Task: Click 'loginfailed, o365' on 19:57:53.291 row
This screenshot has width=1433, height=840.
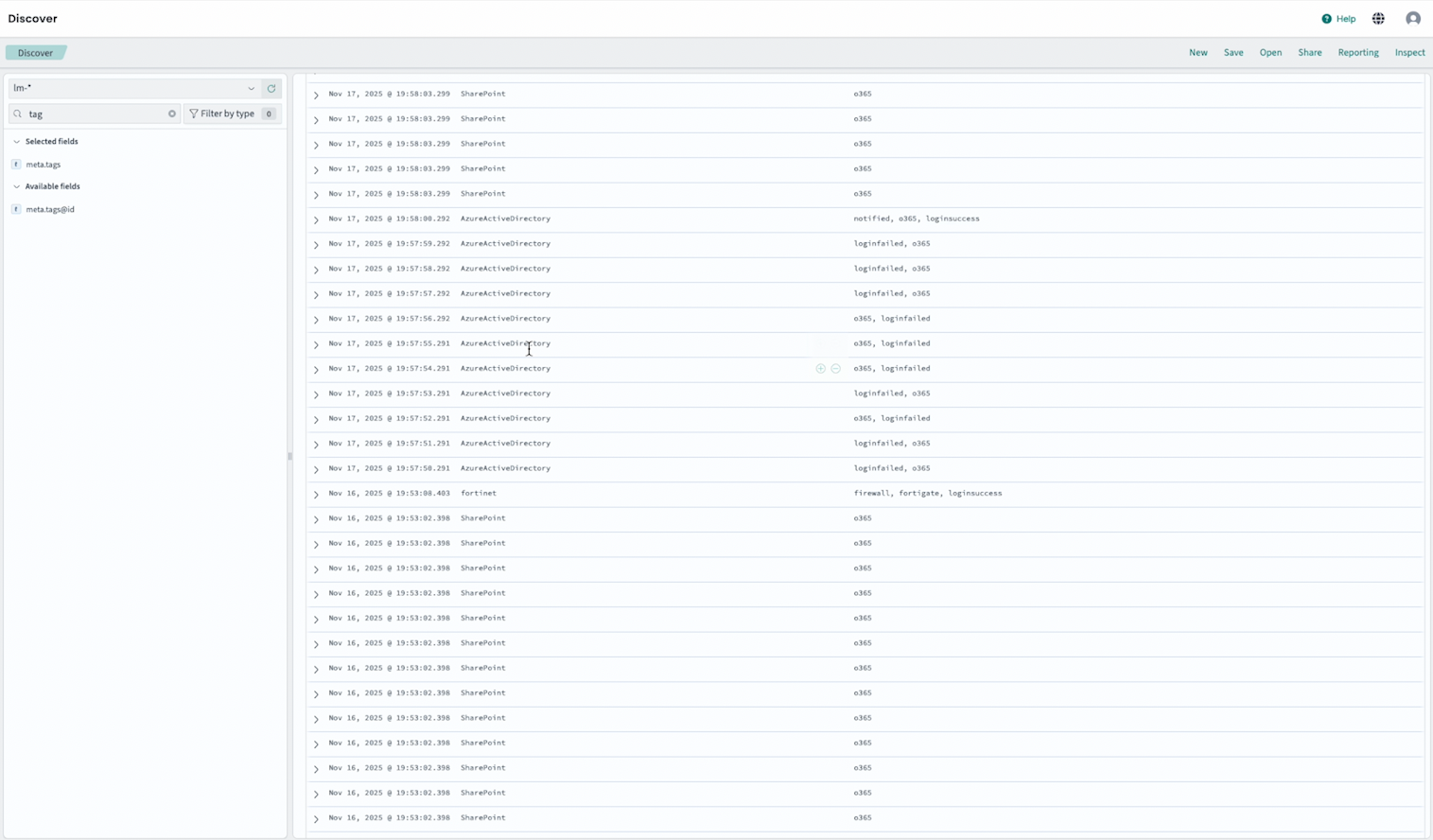Action: click(892, 393)
